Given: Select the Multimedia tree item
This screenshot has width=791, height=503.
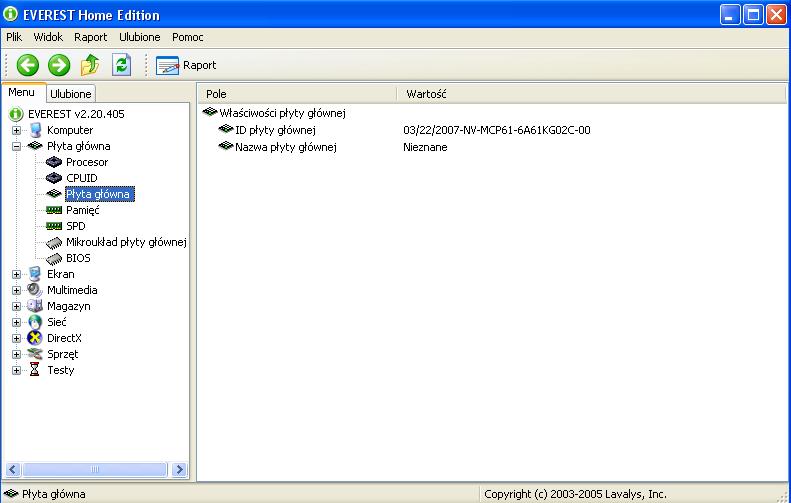Looking at the screenshot, I should pyautogui.click(x=72, y=290).
